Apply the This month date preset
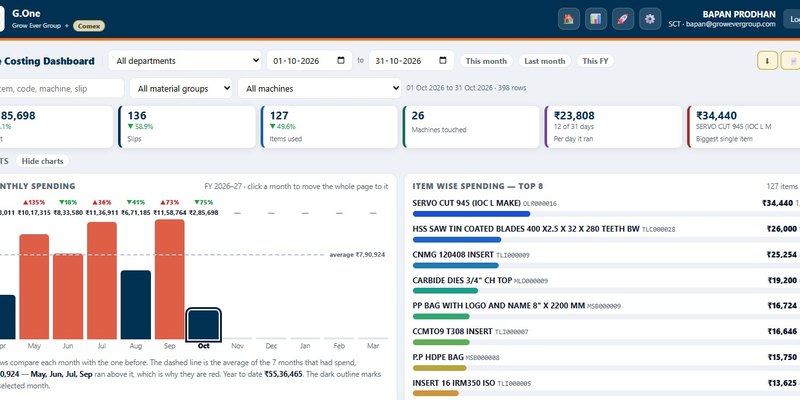The height and width of the screenshot is (400, 800). (x=486, y=61)
